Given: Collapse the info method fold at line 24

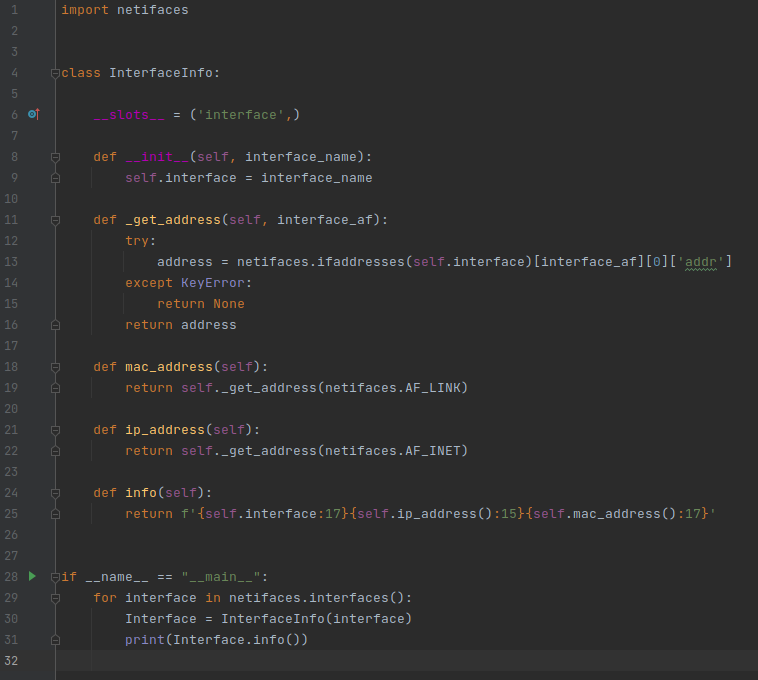Looking at the screenshot, I should click(55, 493).
